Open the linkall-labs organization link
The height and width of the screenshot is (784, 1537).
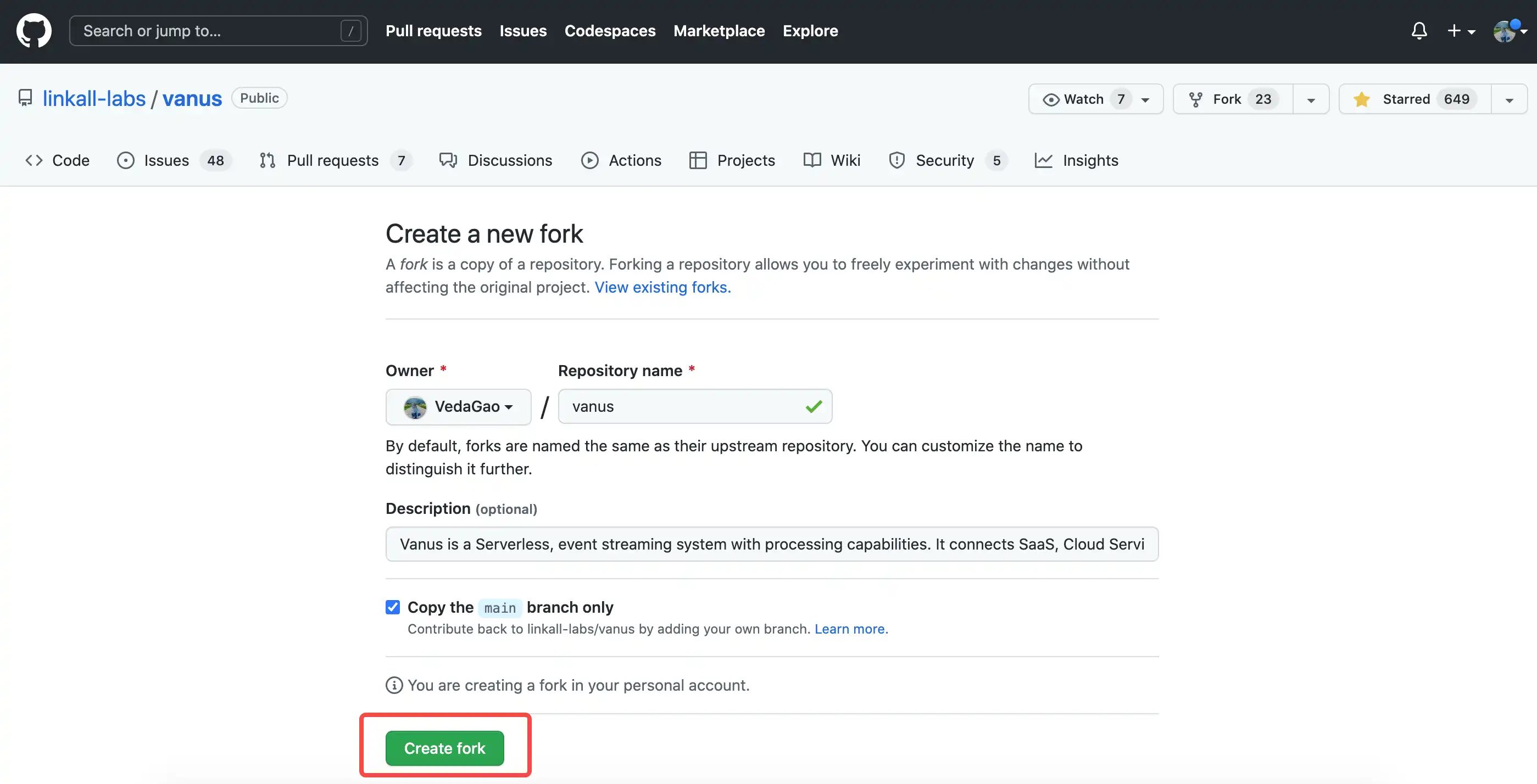[94, 98]
